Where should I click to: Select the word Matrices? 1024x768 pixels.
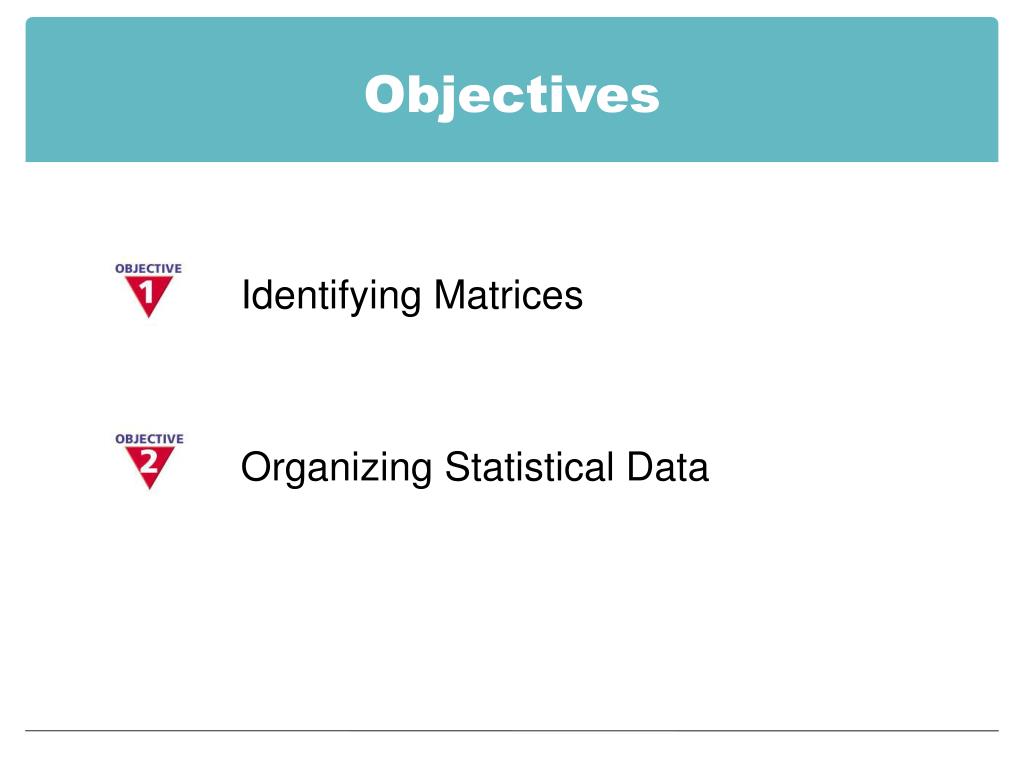[508, 295]
